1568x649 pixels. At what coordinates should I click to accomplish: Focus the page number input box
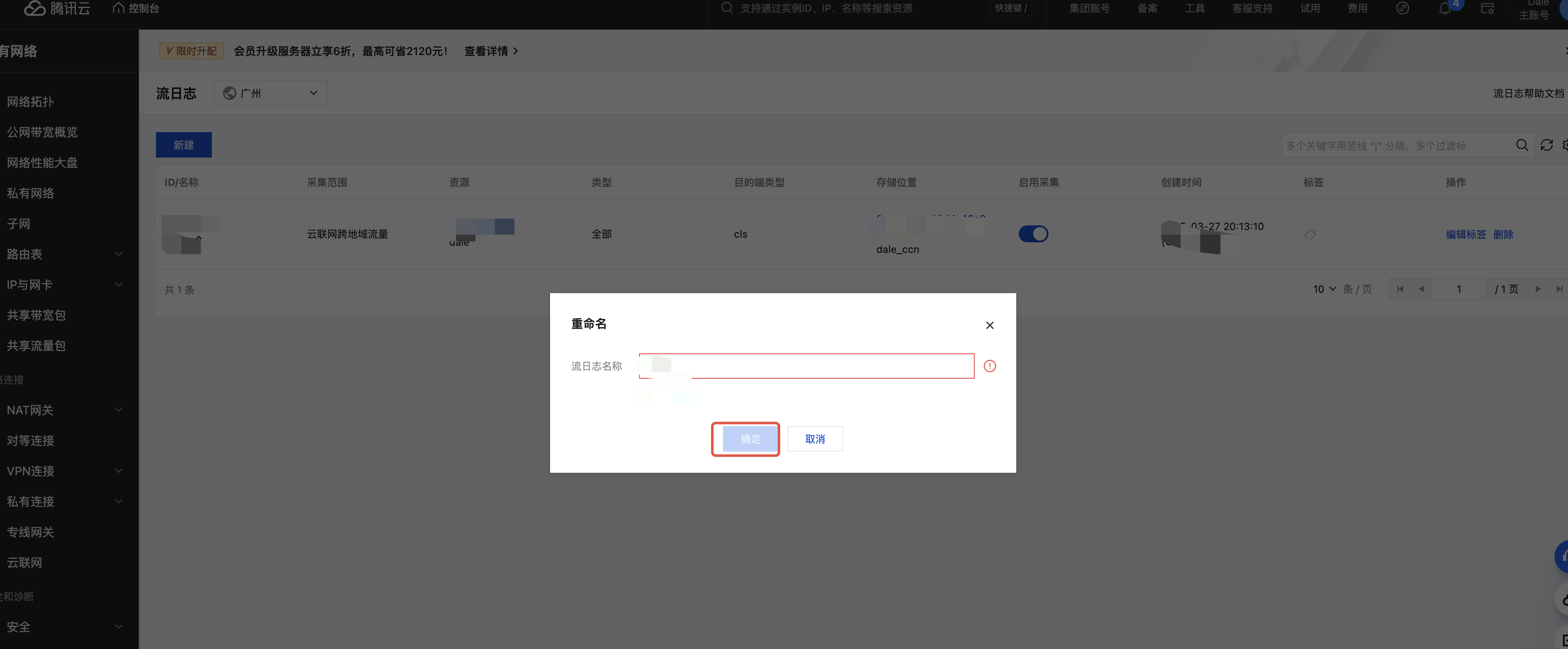point(1459,289)
